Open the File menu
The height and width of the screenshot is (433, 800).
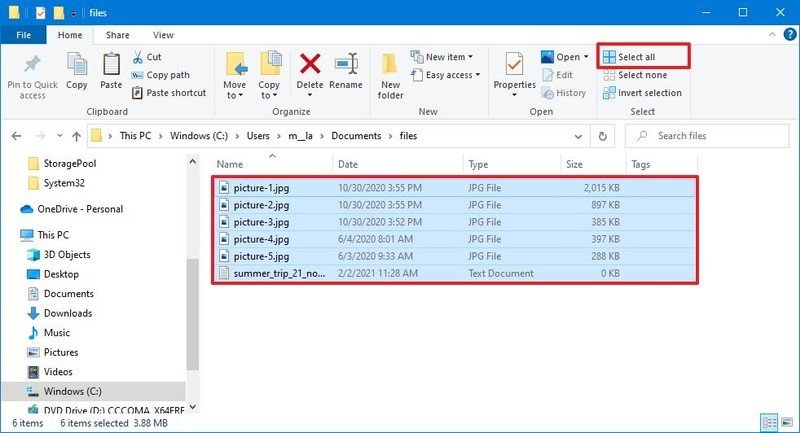pyautogui.click(x=23, y=35)
